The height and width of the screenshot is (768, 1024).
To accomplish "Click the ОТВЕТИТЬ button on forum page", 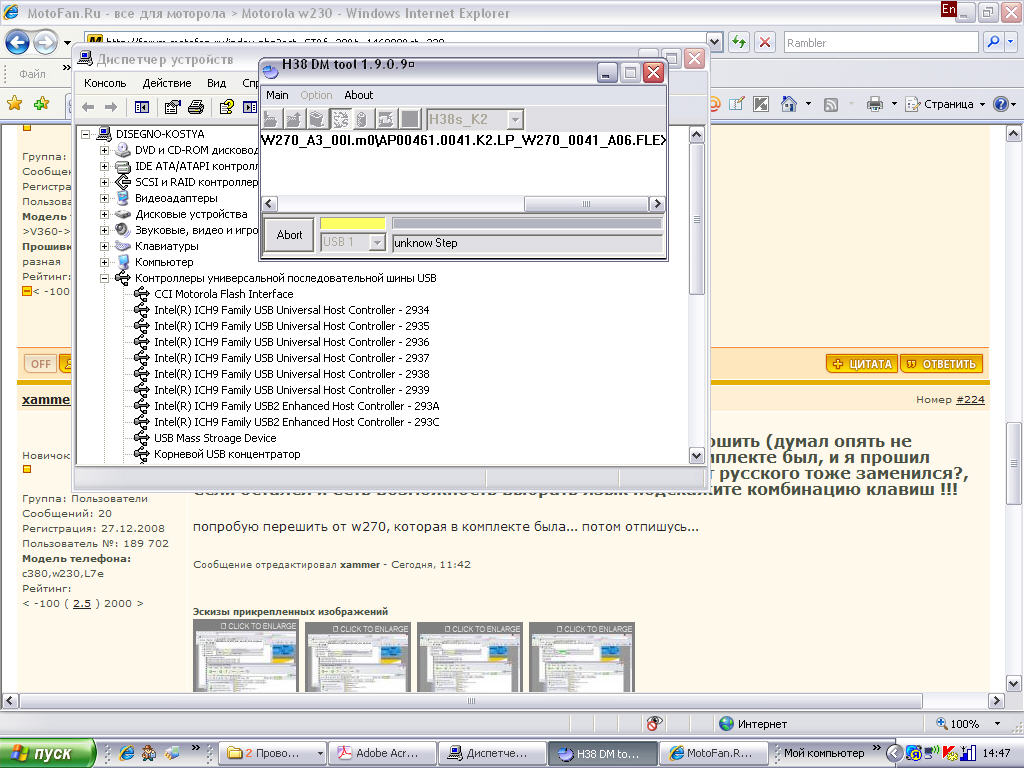I will click(x=941, y=364).
